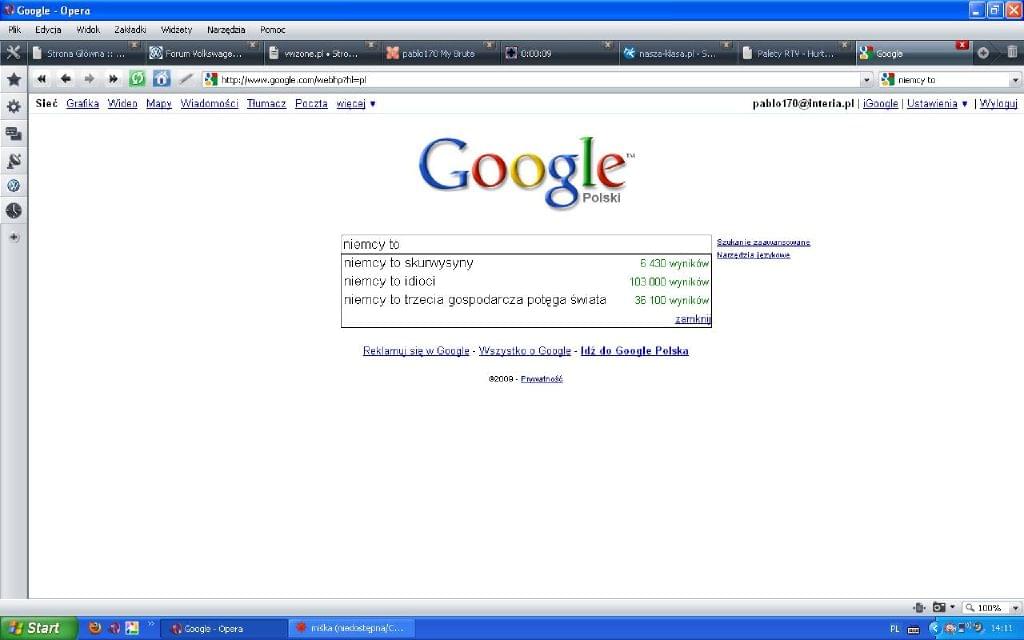
Task: Open closed tabs trash can
Action: [1012, 52]
